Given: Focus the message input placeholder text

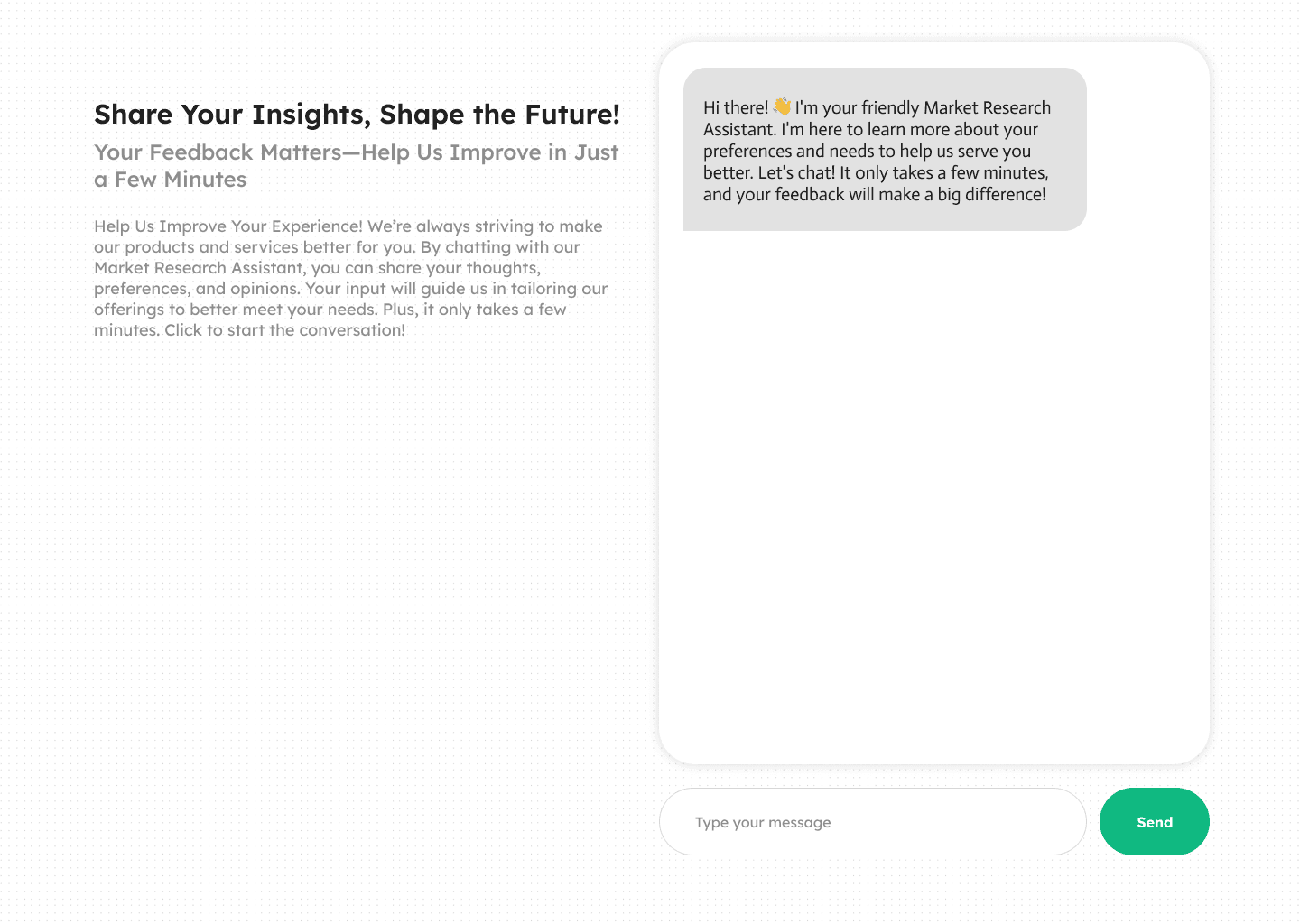Looking at the screenshot, I should pos(763,822).
